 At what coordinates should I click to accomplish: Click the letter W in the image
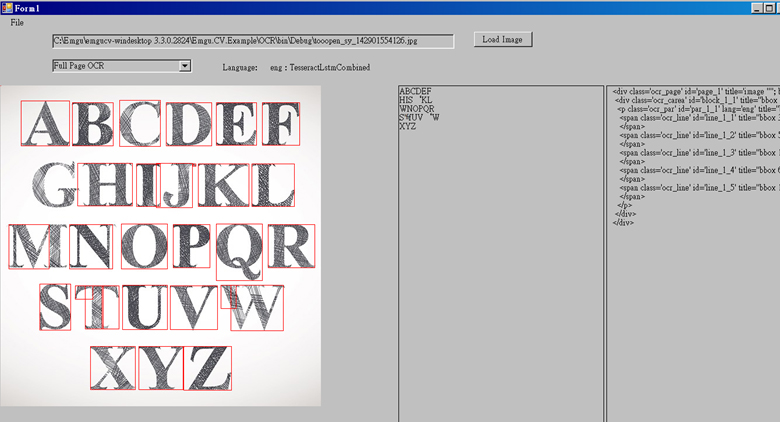click(x=256, y=307)
